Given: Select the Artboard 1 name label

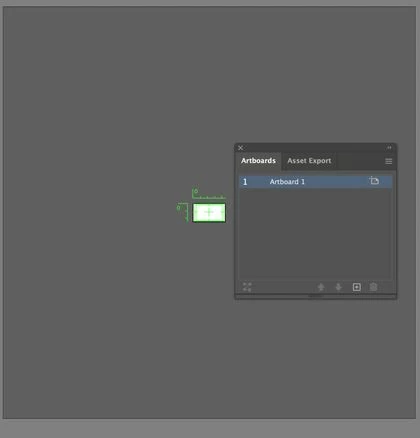Looking at the screenshot, I should 287,182.
